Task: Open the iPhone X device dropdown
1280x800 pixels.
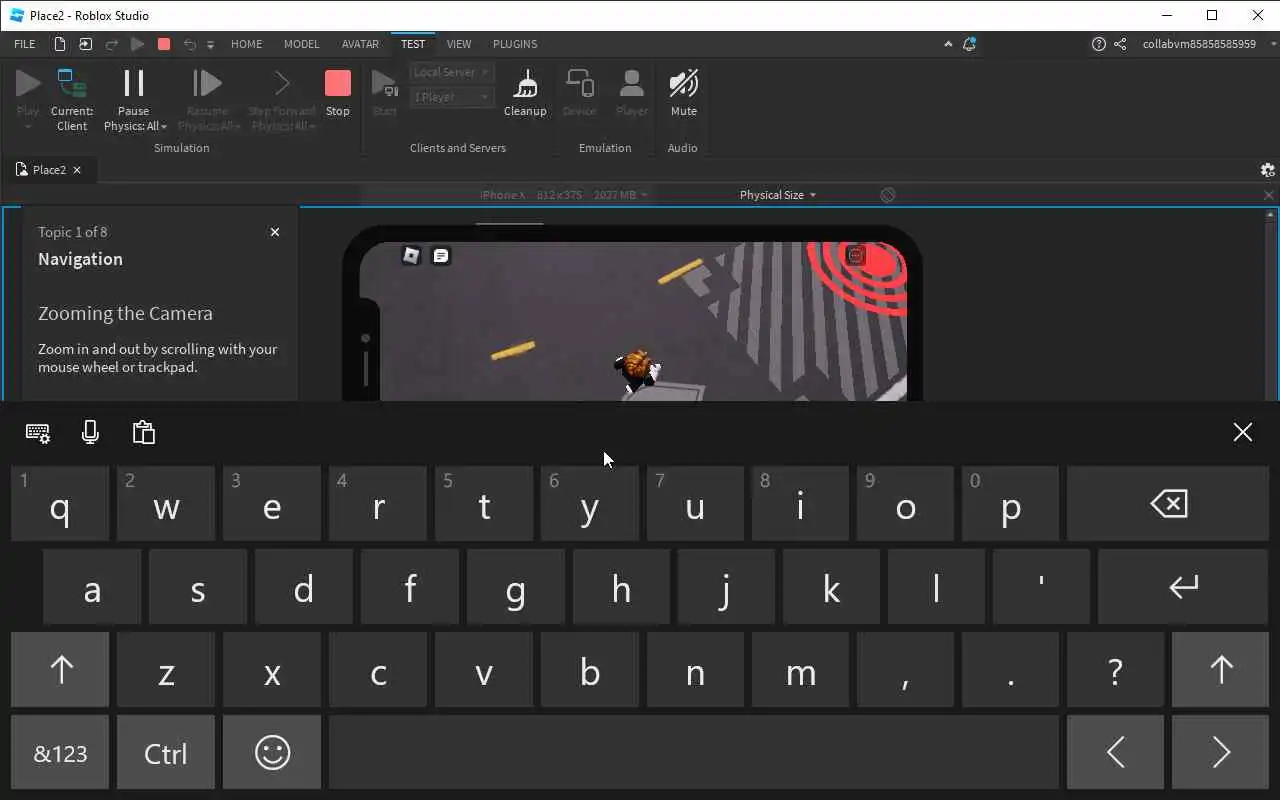Action: click(563, 195)
